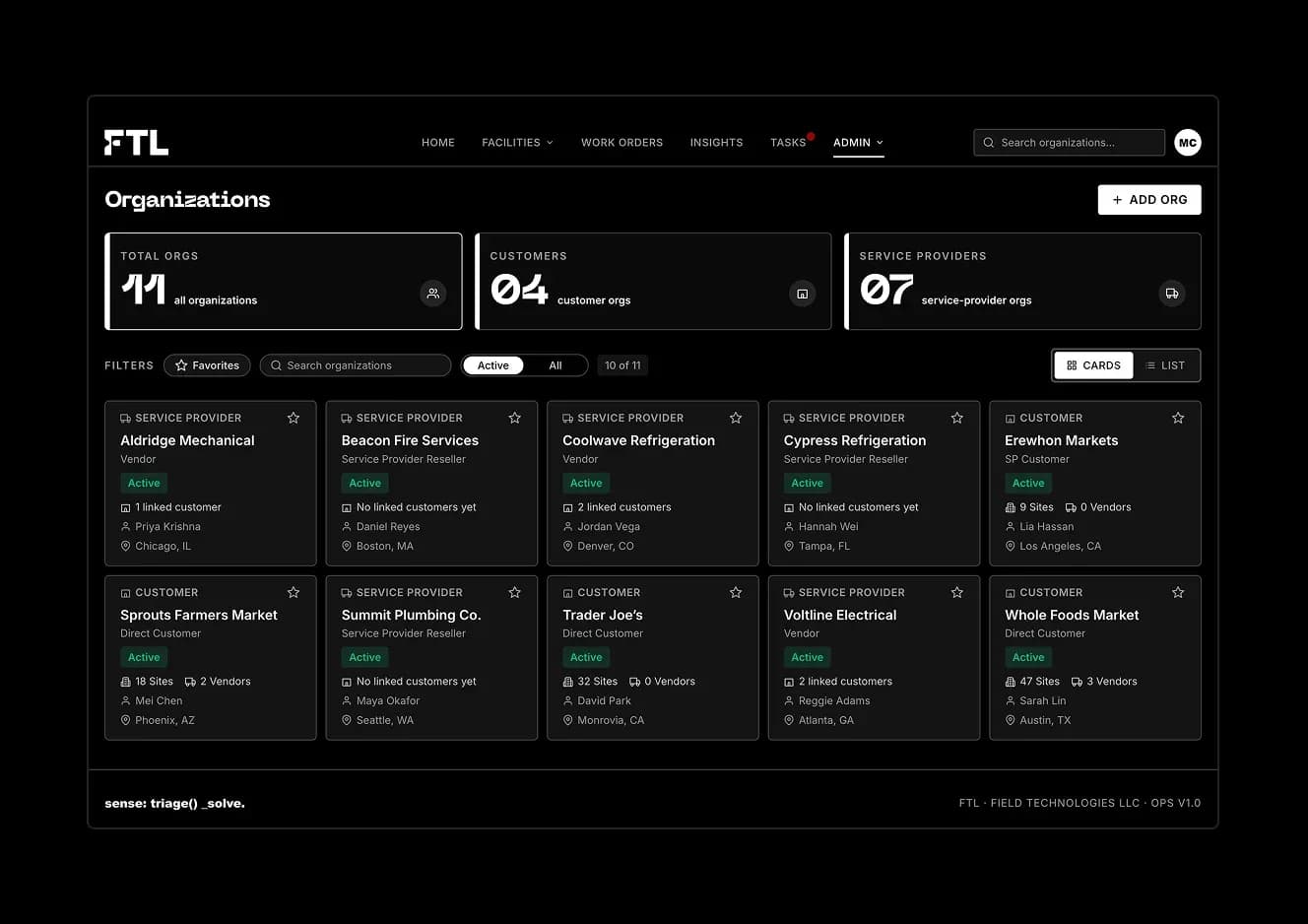Open Work Orders in navigation

click(621, 143)
